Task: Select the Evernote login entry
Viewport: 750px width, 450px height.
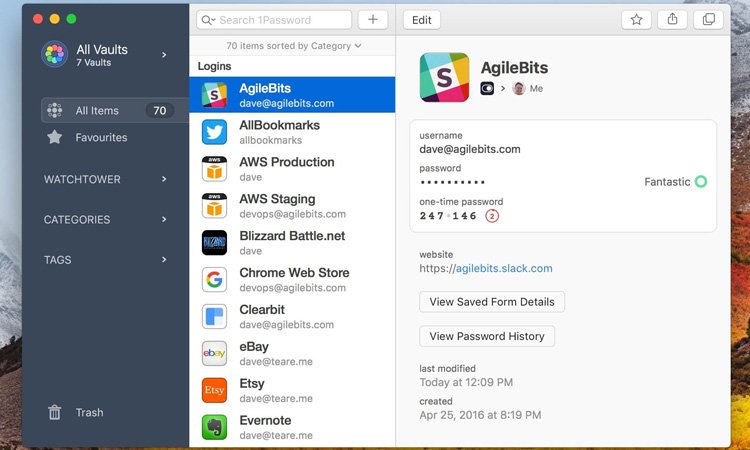Action: pyautogui.click(x=292, y=427)
